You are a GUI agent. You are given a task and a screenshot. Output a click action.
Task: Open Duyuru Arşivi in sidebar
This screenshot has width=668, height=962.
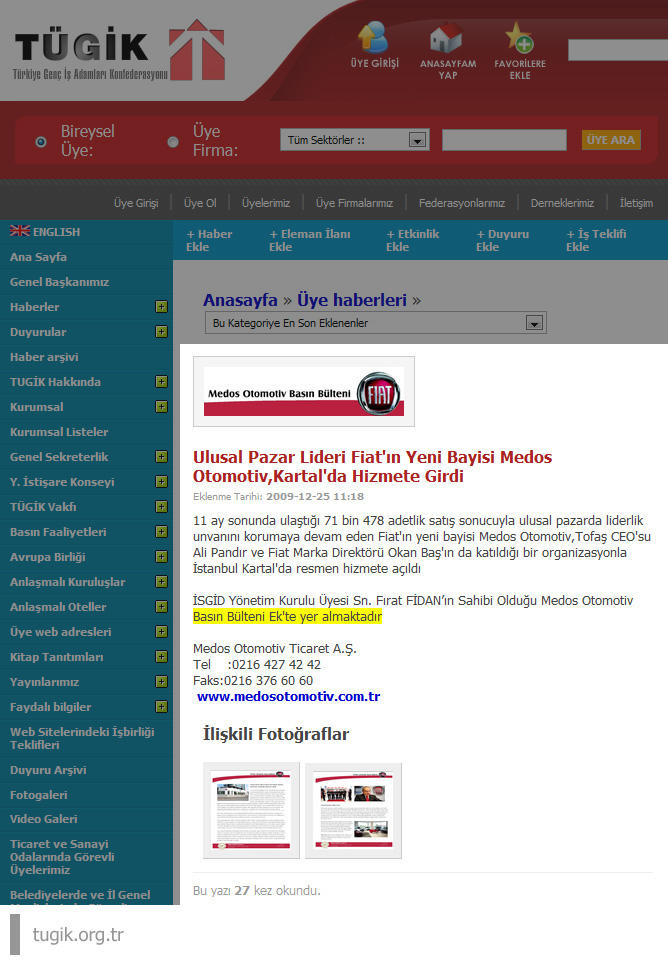(x=48, y=770)
